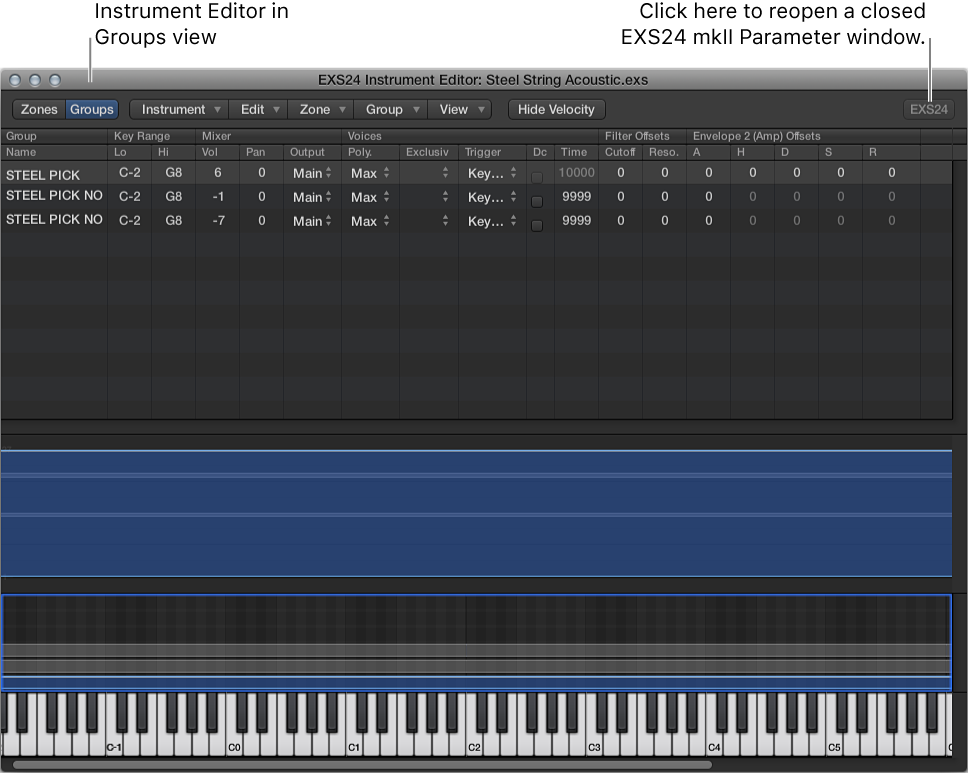Switch to the Zones view tab
The width and height of the screenshot is (970, 774).
(x=39, y=109)
